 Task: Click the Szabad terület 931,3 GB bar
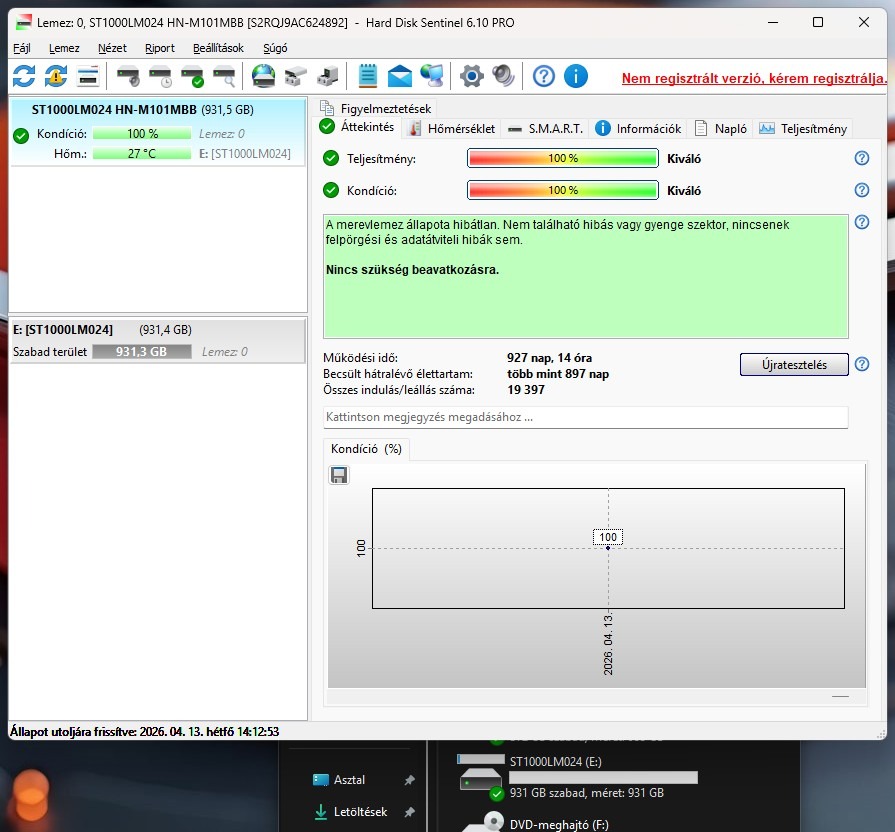pos(142,352)
